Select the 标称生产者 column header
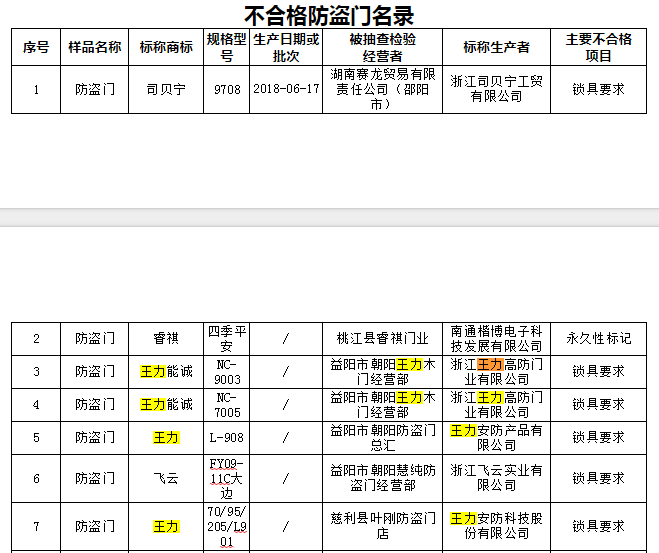This screenshot has width=659, height=553. (x=496, y=47)
